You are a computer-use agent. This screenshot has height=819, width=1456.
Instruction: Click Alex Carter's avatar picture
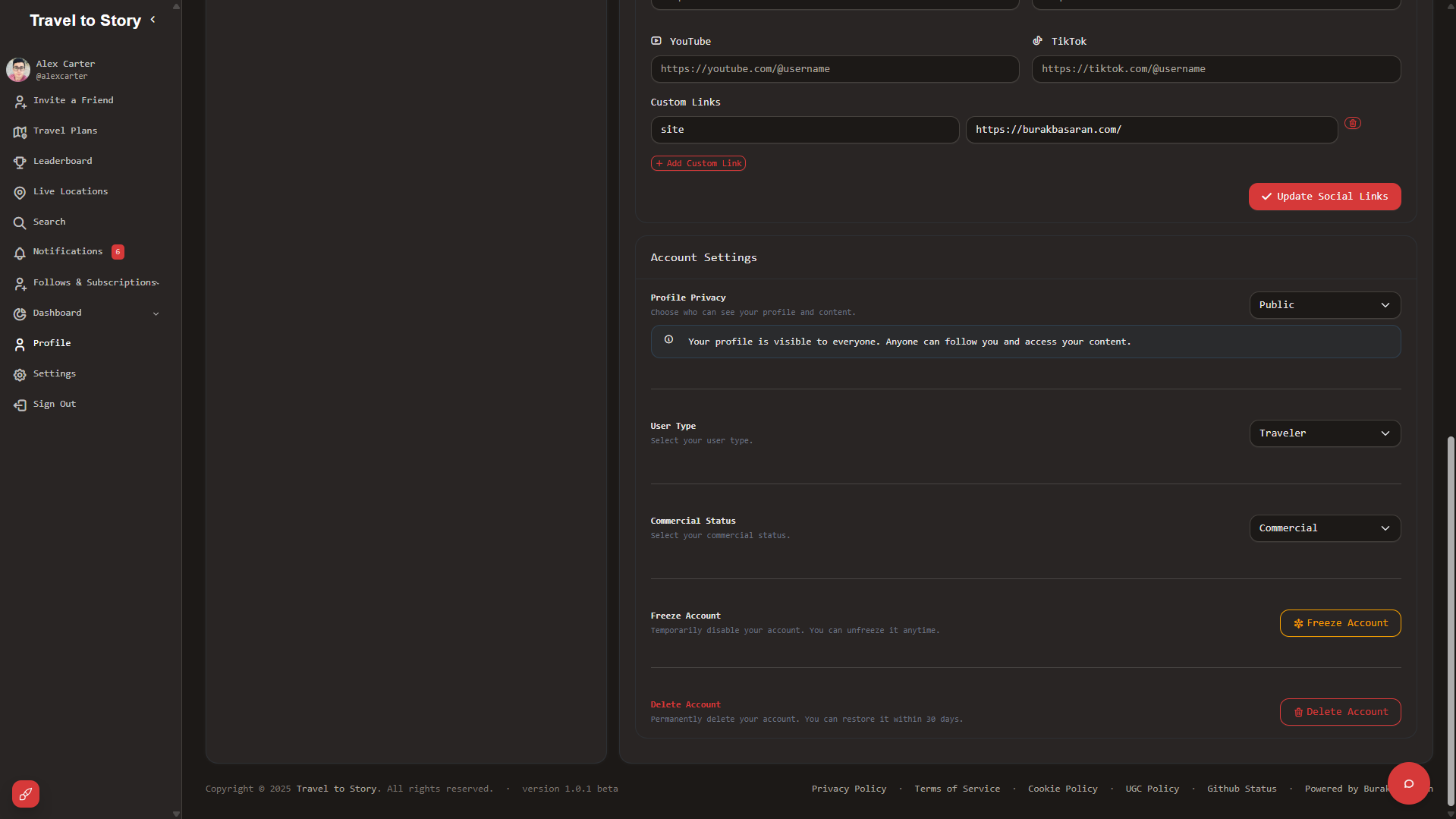coord(18,70)
